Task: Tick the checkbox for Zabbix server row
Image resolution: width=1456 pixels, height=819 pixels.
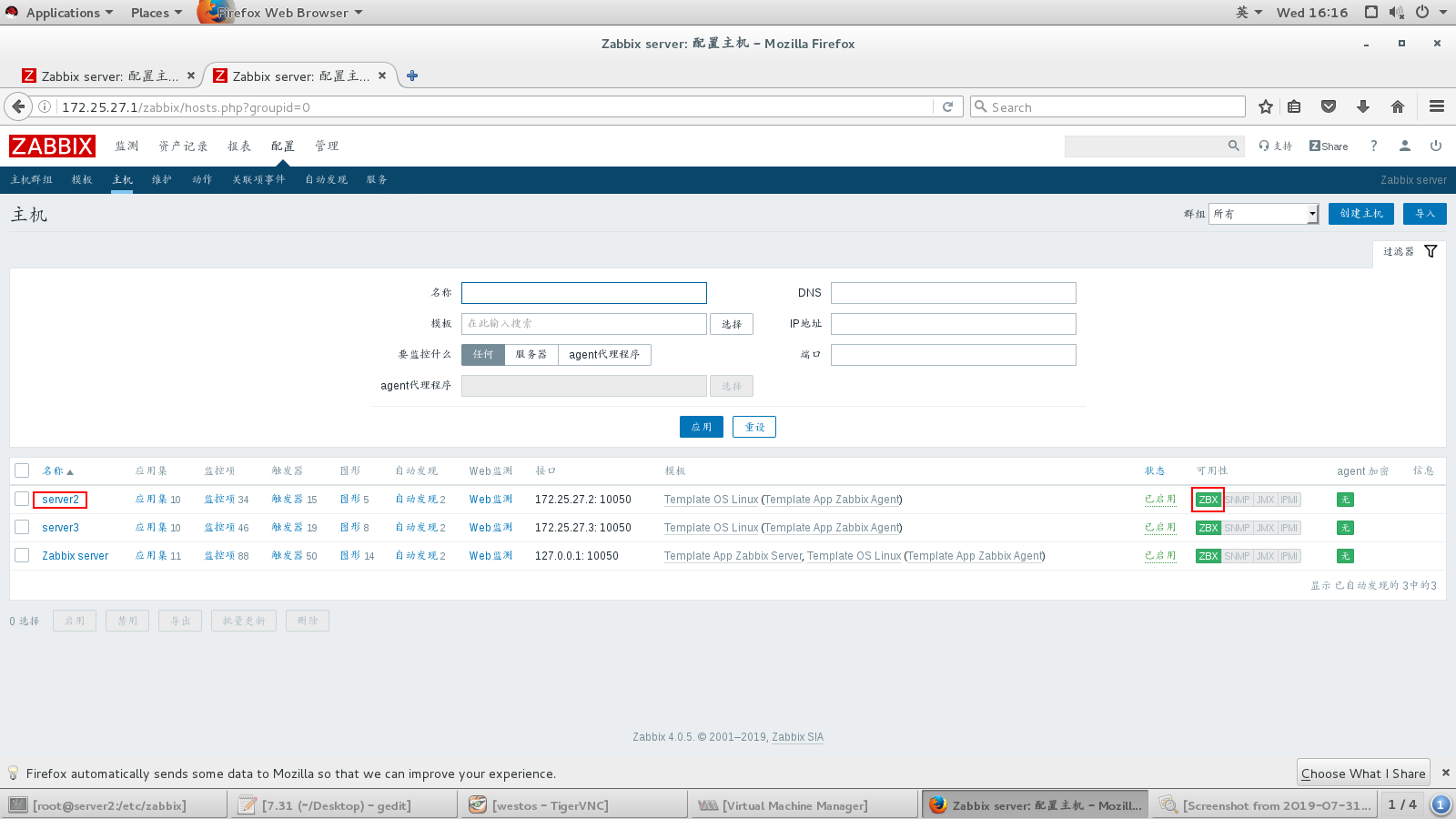Action: point(22,555)
